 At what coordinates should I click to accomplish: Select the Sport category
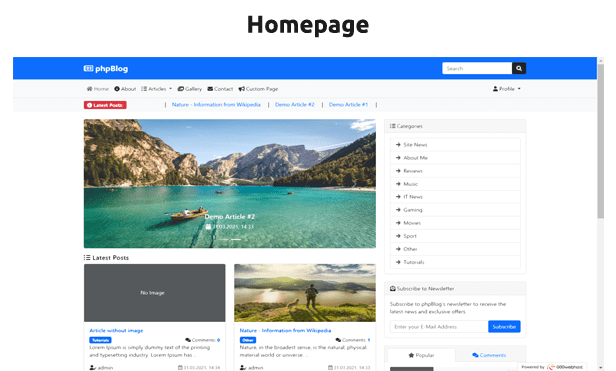coord(455,236)
